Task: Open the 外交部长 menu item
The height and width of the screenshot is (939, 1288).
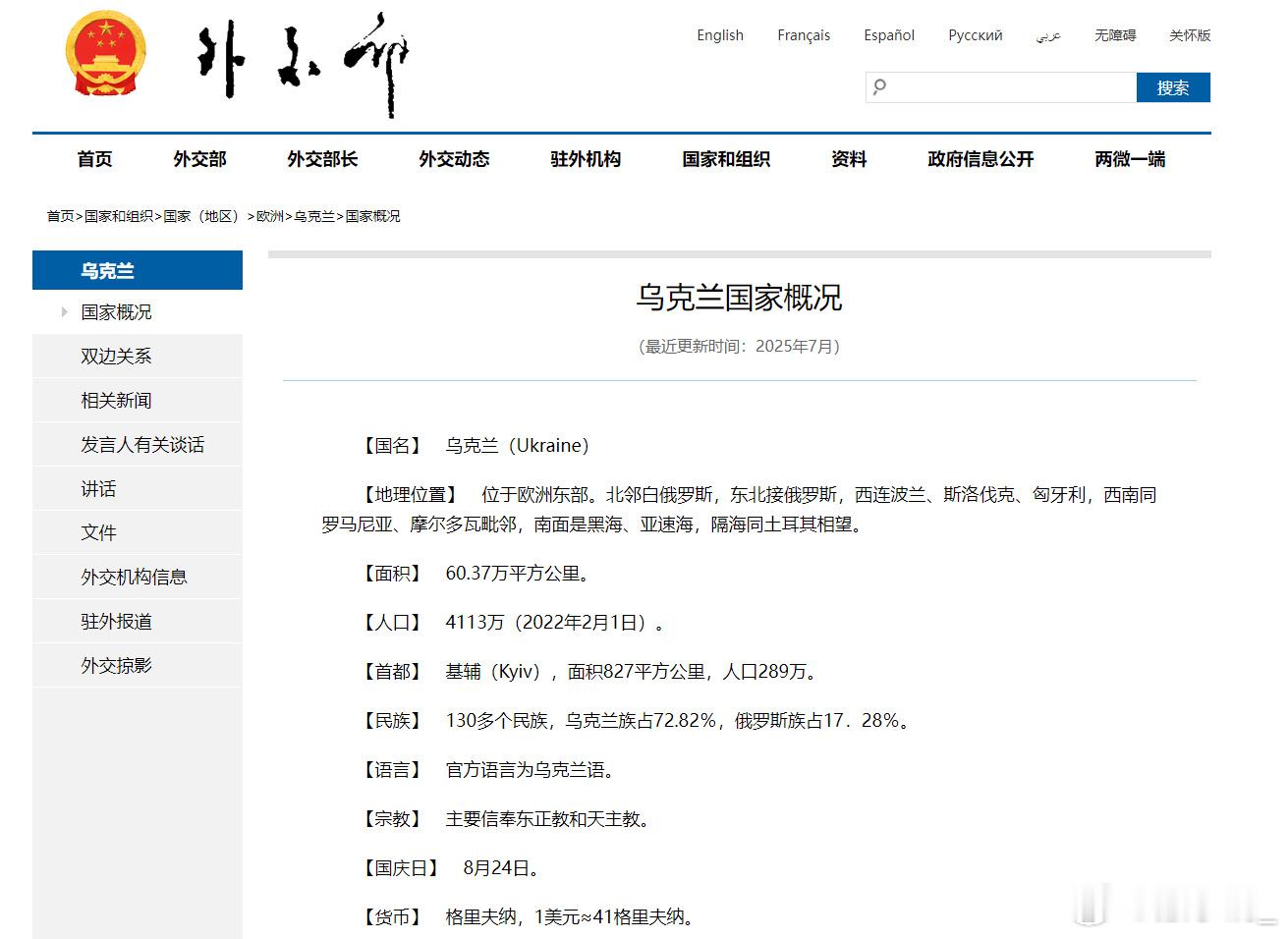Action: [x=322, y=159]
